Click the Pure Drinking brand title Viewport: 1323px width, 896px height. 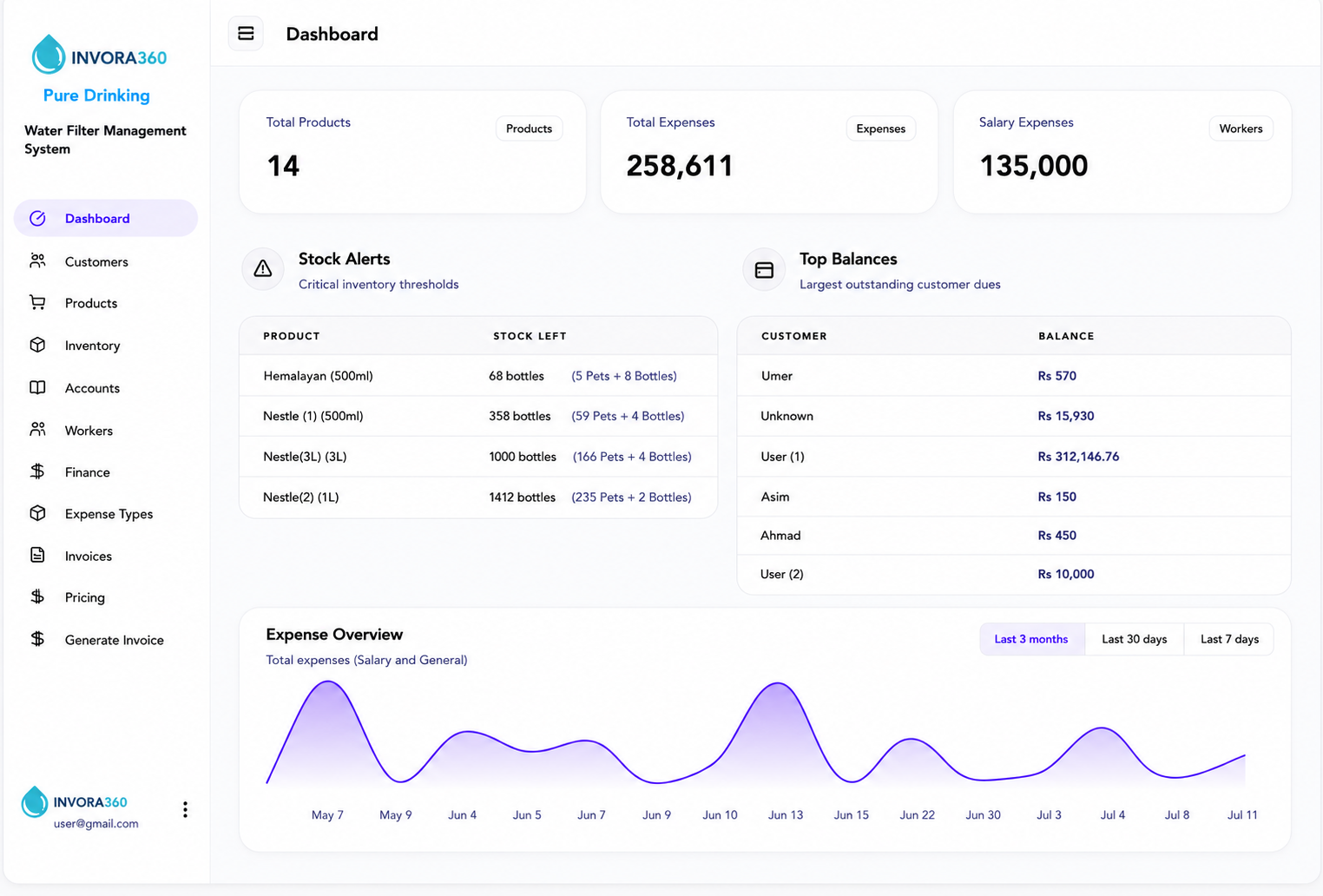coord(96,96)
